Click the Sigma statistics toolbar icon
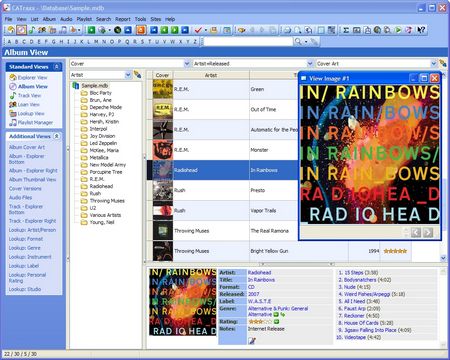Image resolution: width=450 pixels, height=360 pixels. click(346, 30)
